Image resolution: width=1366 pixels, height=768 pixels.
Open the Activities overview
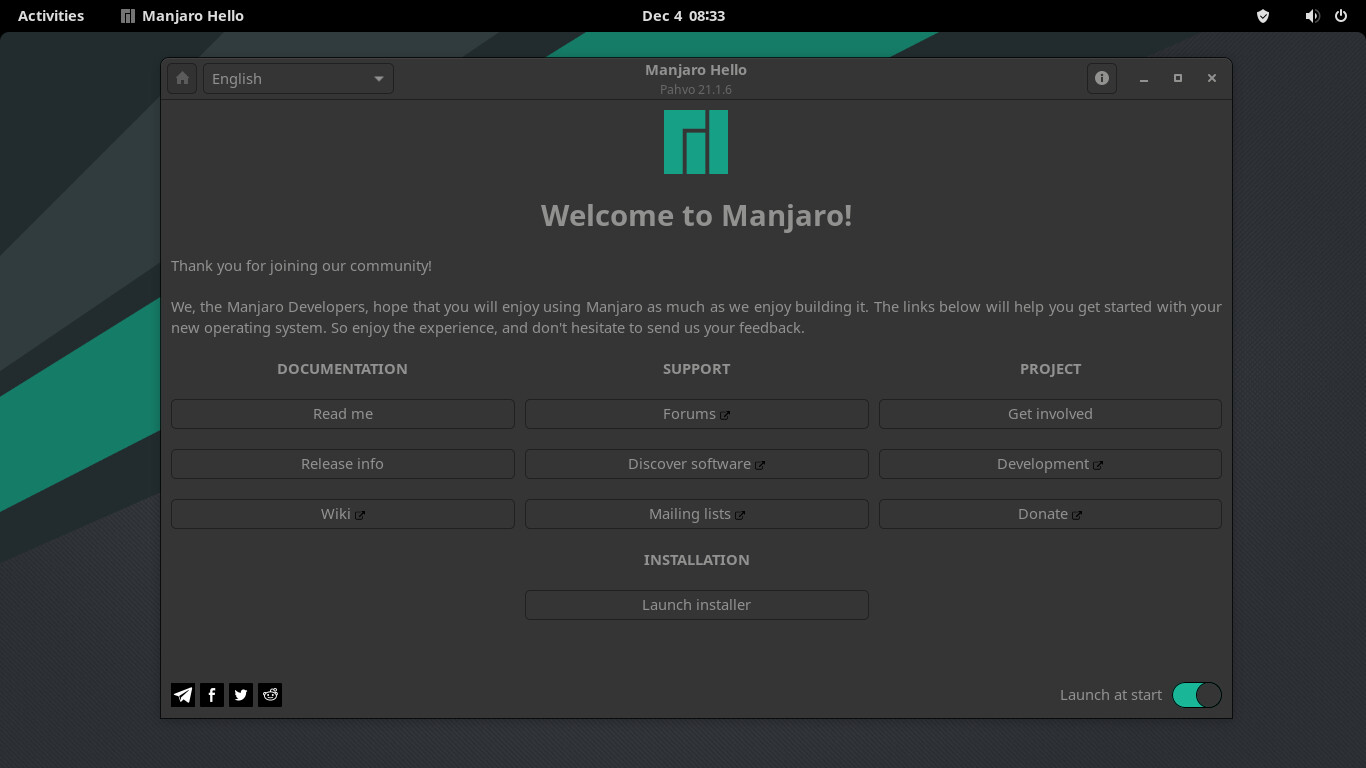pos(51,16)
